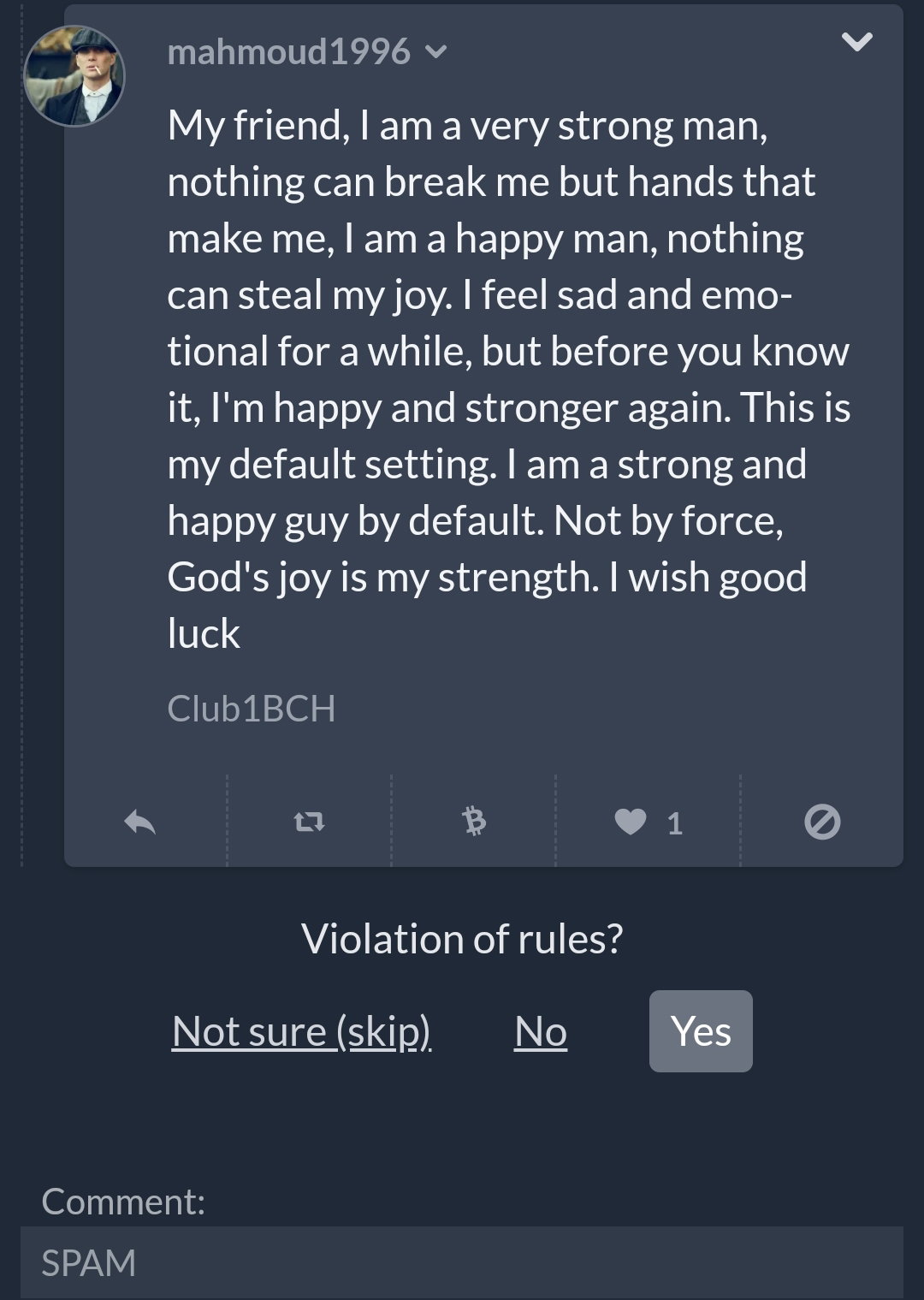Open mahmoud1996's profile picture
Viewport: 924px width, 1300px height.
74,76
